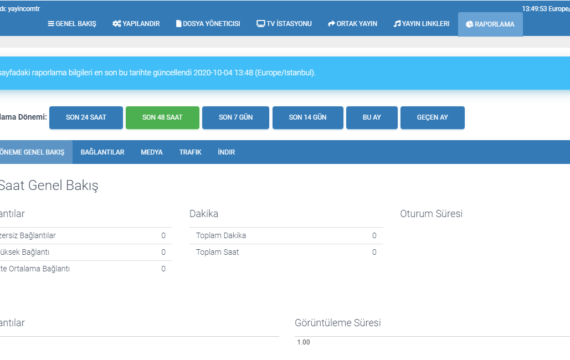The image size is (570, 360).
Task: Click the music note icon beside YAYIN LINKLERI
Action: click(x=397, y=24)
